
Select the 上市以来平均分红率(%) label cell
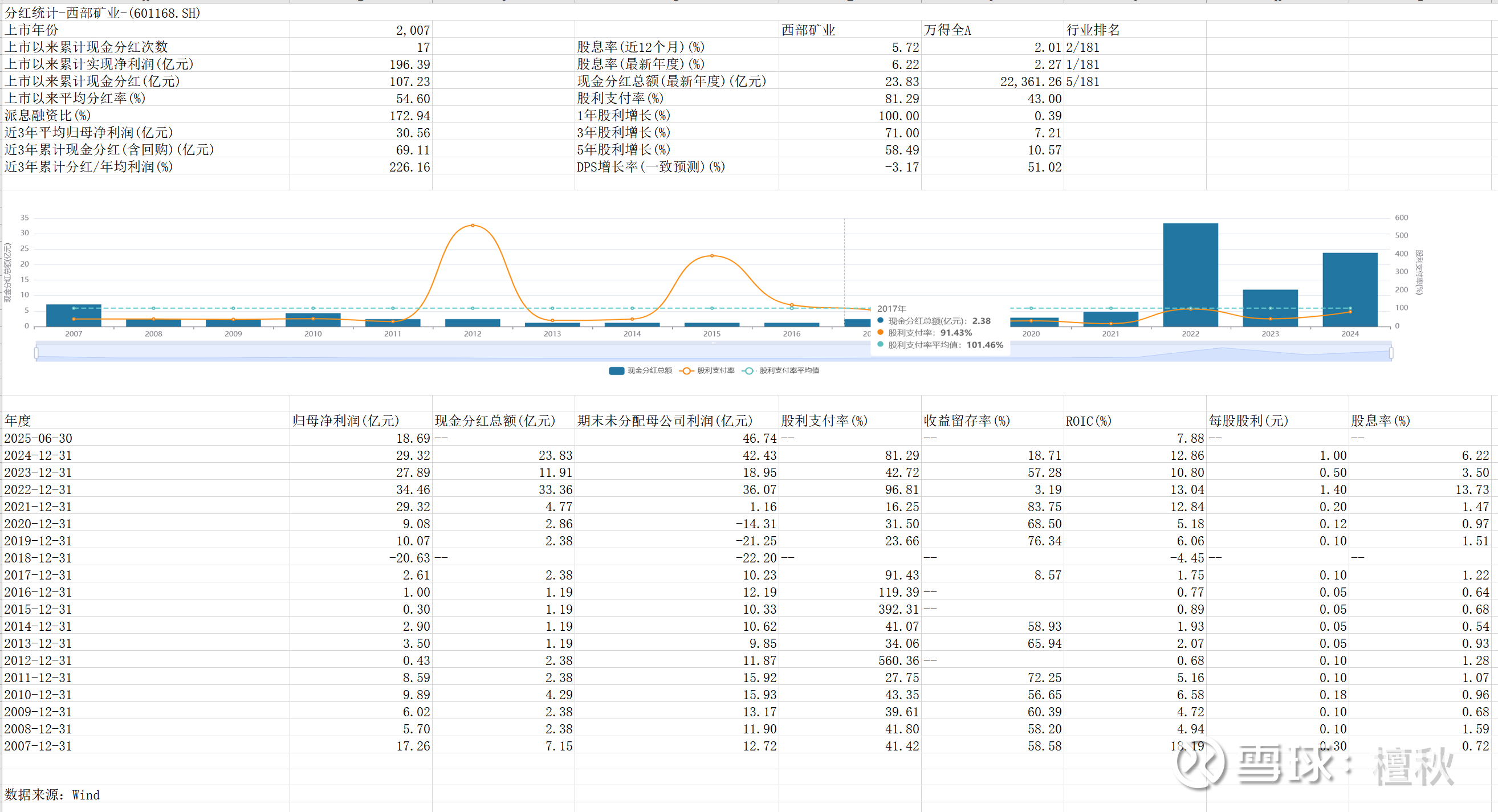point(146,97)
